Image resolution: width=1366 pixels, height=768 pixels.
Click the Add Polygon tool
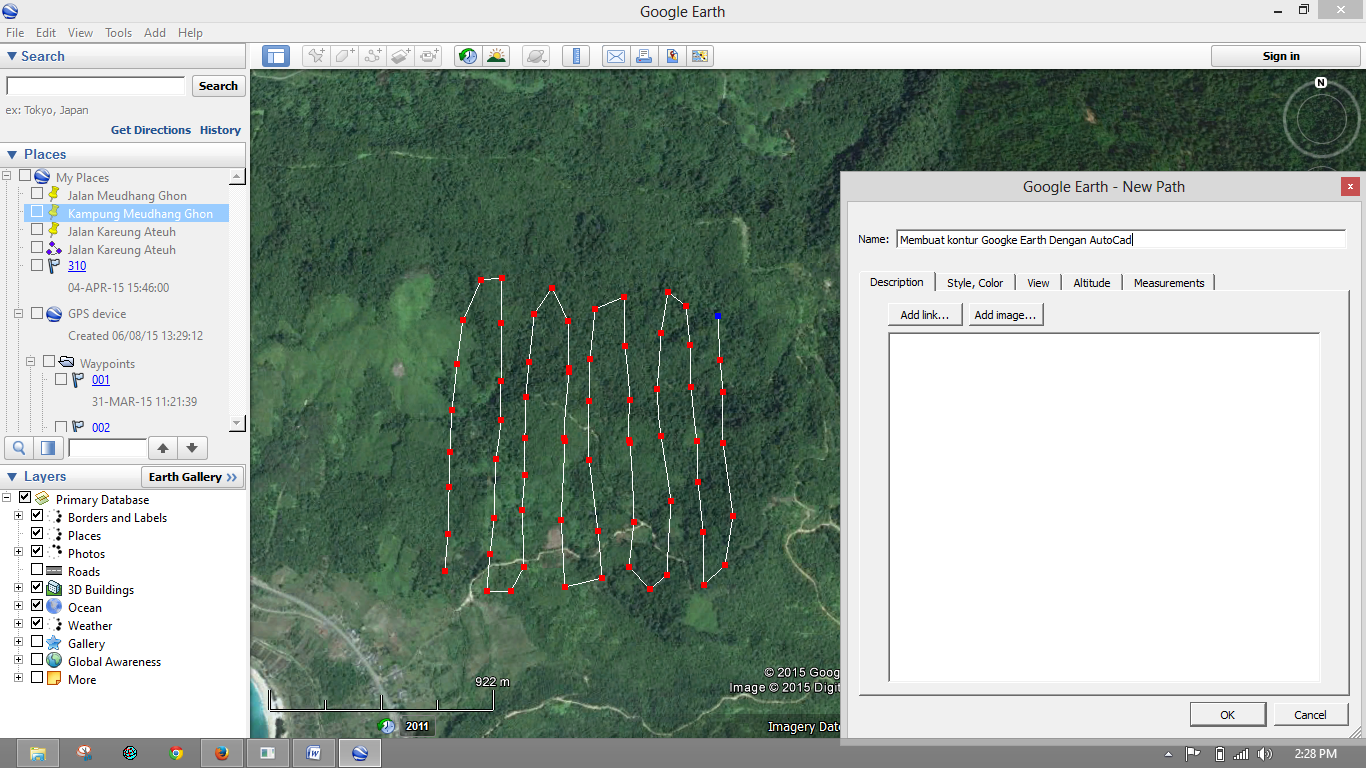[345, 56]
